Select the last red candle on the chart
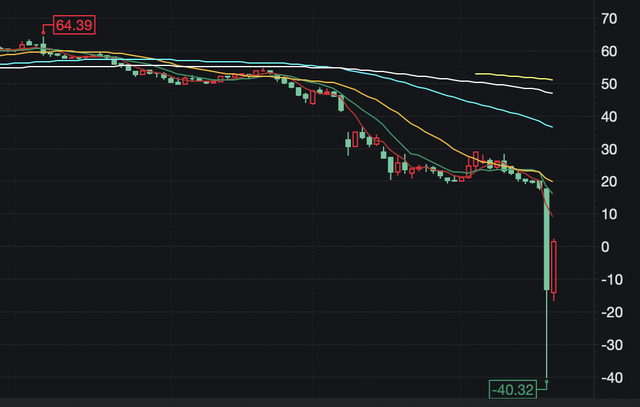This screenshot has height=407, width=640. click(554, 267)
